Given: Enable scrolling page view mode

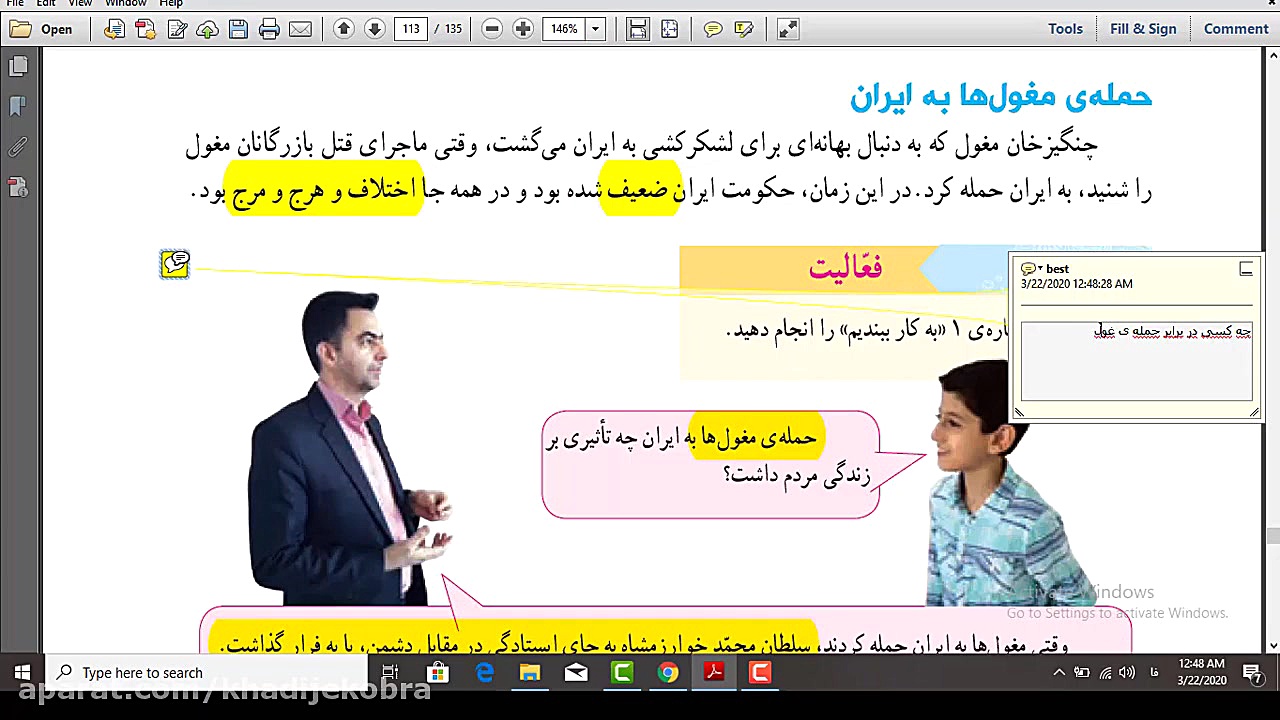Looking at the screenshot, I should pos(637,28).
